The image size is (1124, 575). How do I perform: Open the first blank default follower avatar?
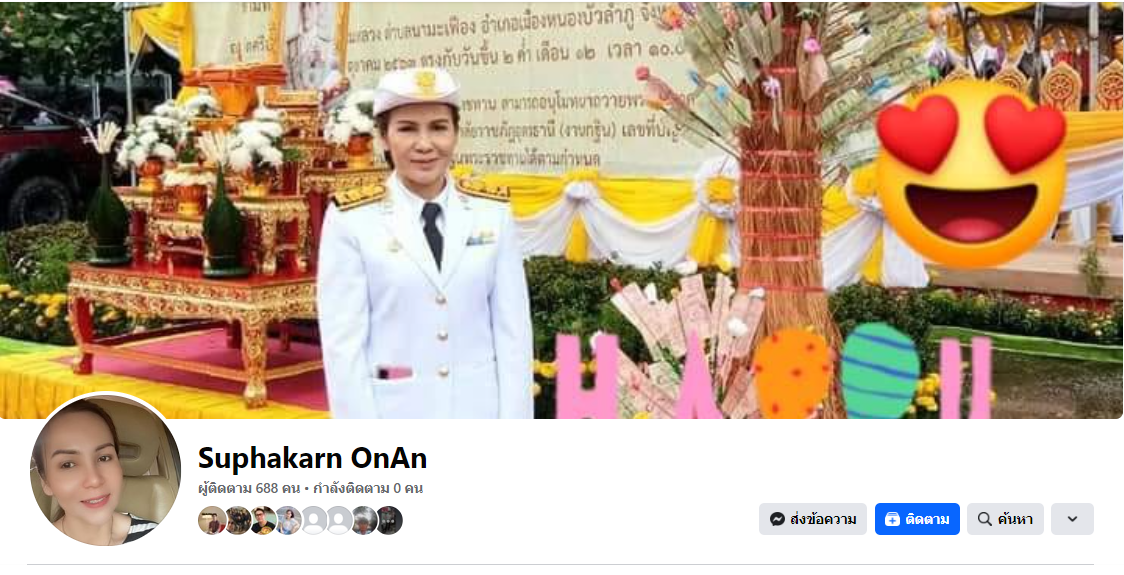point(314,521)
